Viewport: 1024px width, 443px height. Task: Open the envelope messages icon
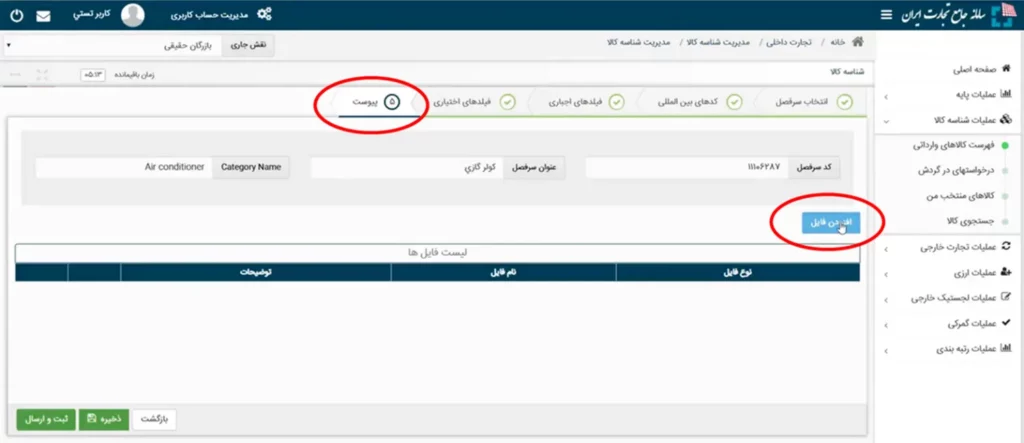(x=43, y=16)
